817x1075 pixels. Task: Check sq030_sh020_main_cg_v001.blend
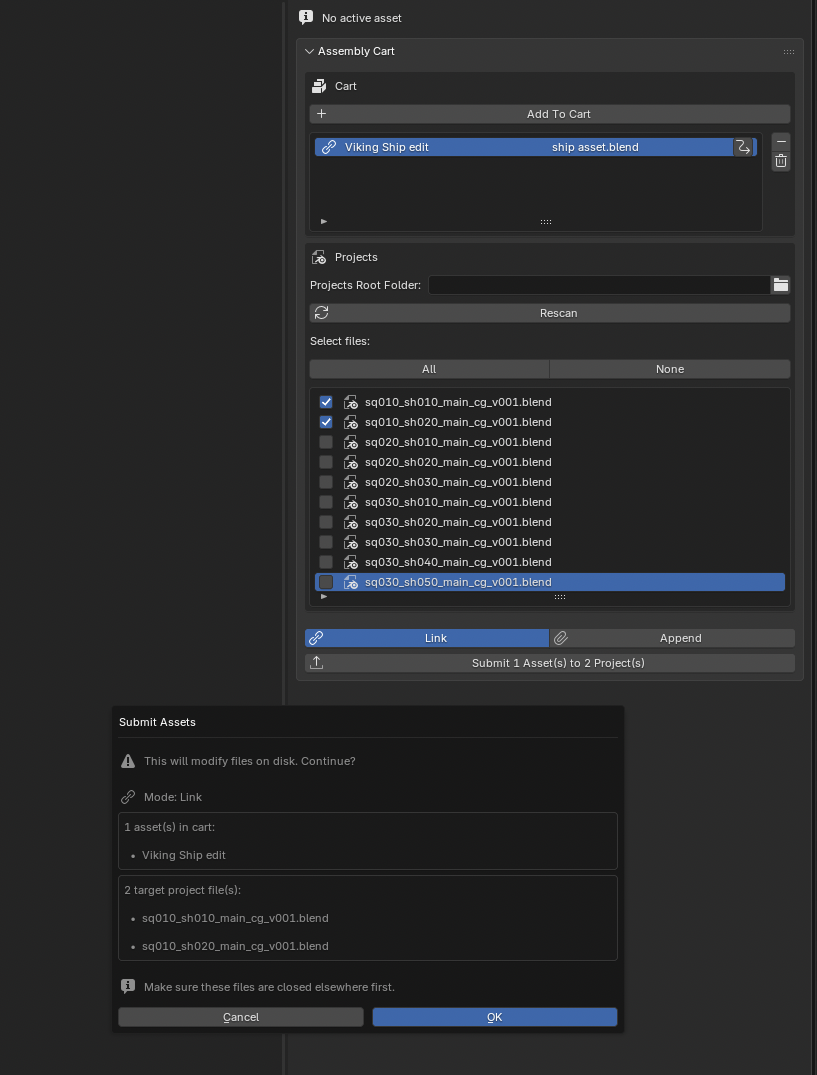[x=326, y=522]
